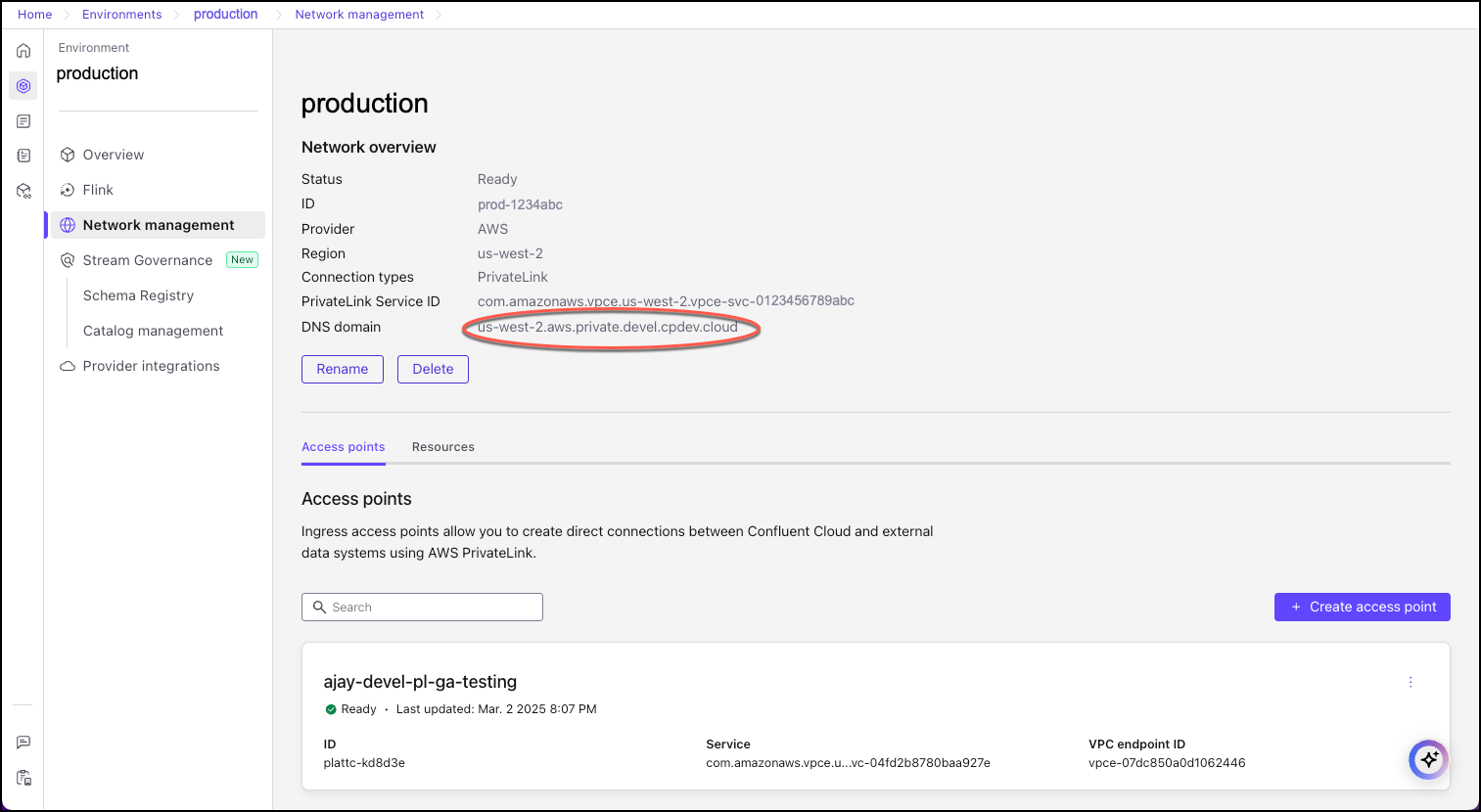Select the Access points tab

[x=343, y=446]
